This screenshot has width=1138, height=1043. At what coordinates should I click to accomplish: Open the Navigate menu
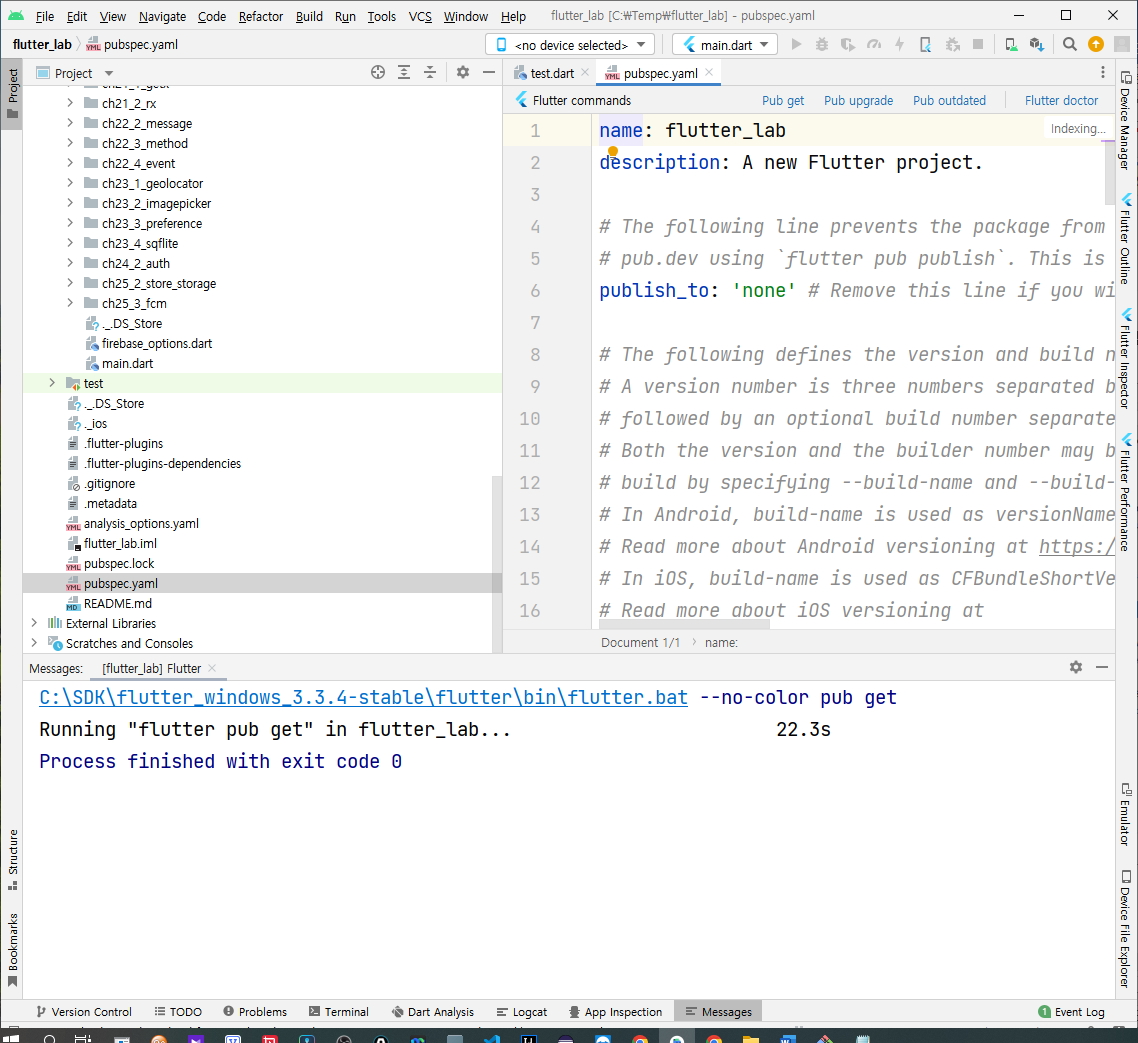[162, 16]
